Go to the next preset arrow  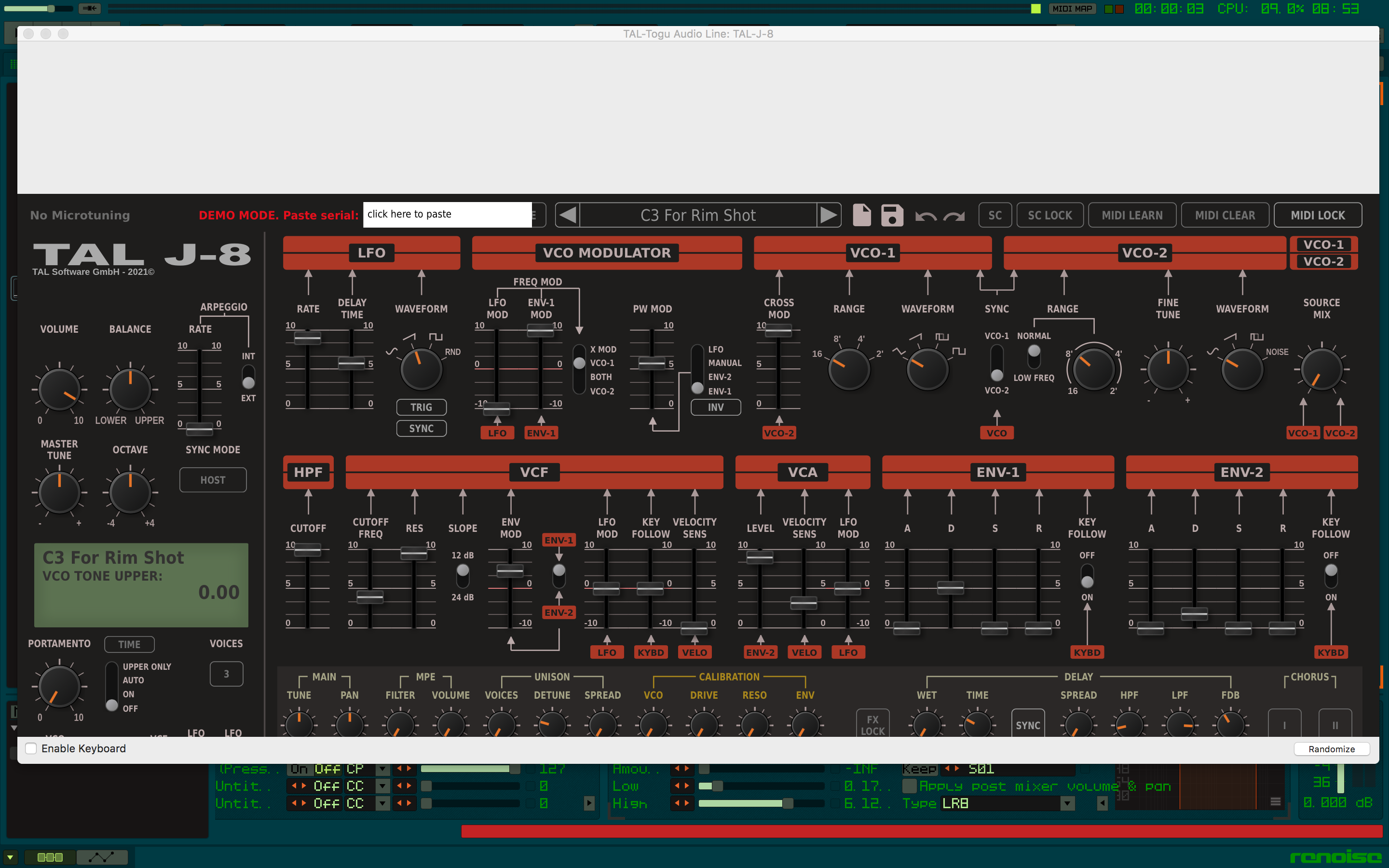click(828, 215)
